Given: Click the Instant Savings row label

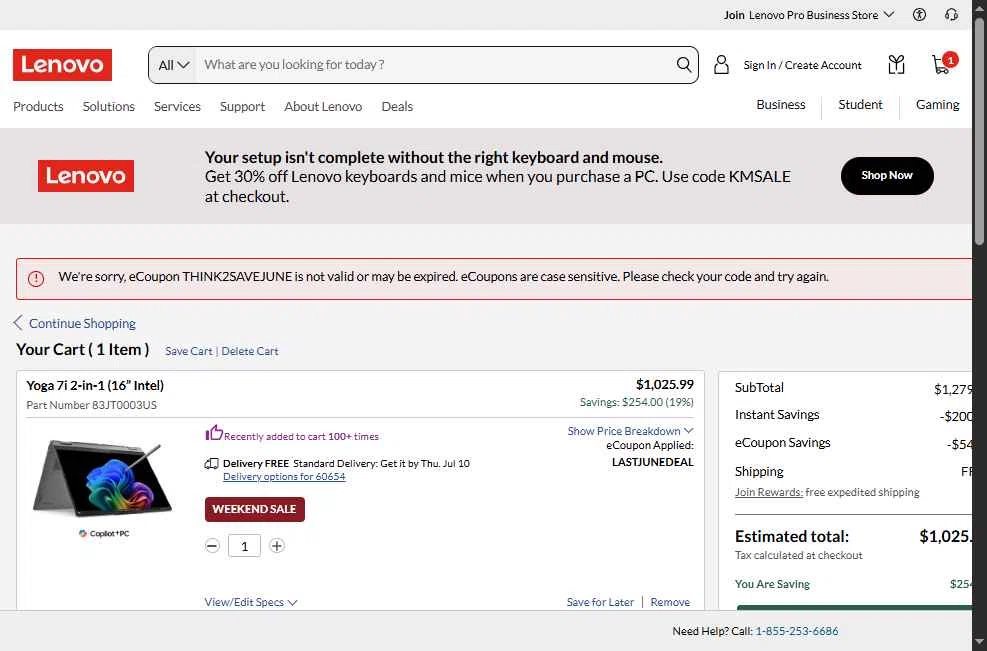Looking at the screenshot, I should (x=777, y=414).
